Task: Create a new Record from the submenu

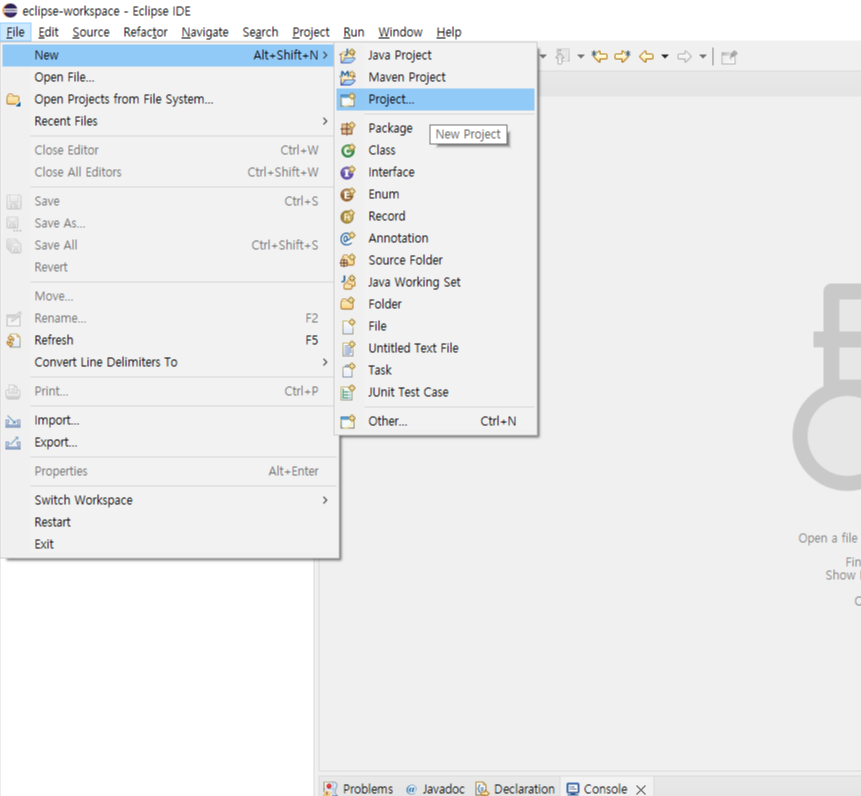Action: coord(435,216)
